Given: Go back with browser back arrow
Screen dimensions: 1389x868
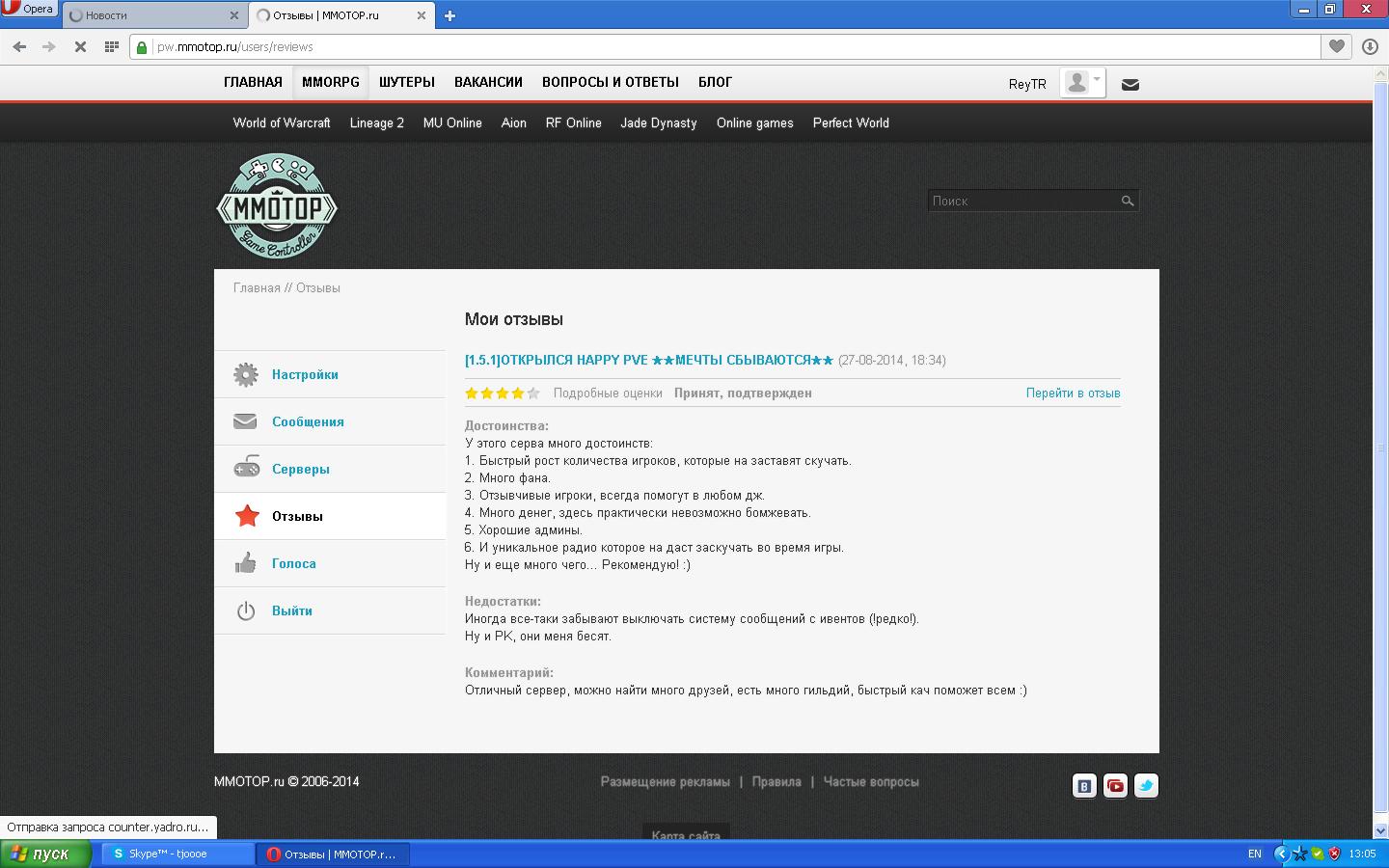Looking at the screenshot, I should [19, 46].
